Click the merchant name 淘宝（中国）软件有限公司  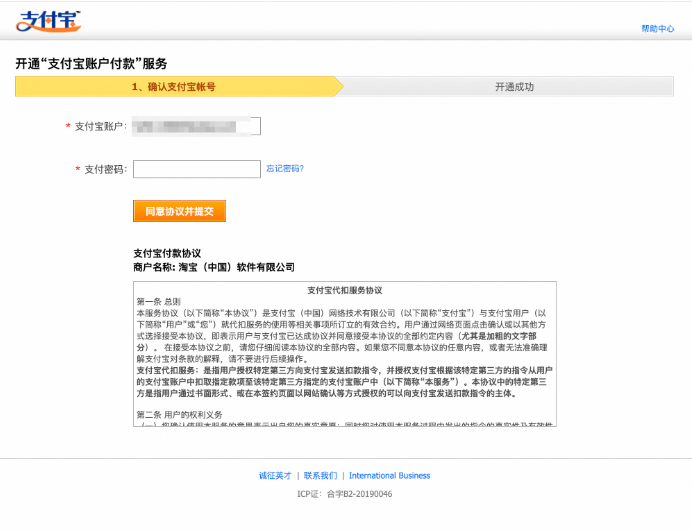pos(237,267)
